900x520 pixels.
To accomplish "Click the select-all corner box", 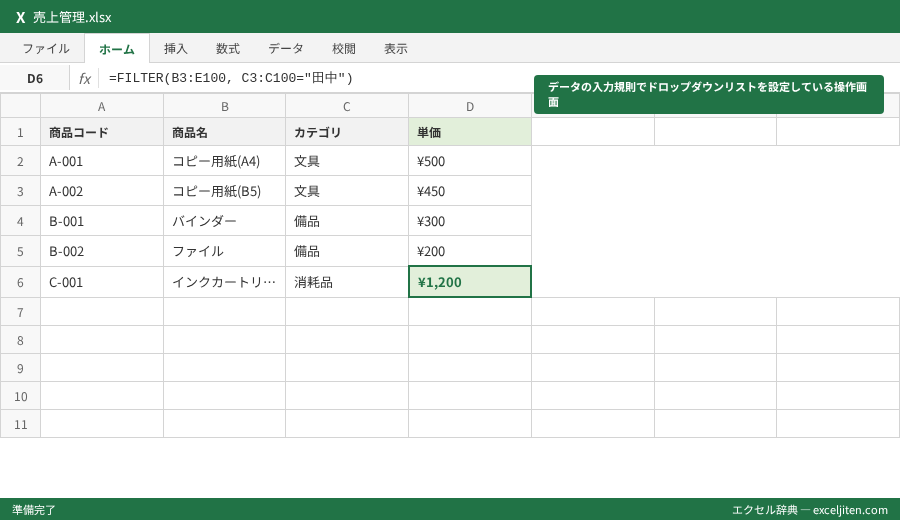I will click(x=20, y=106).
